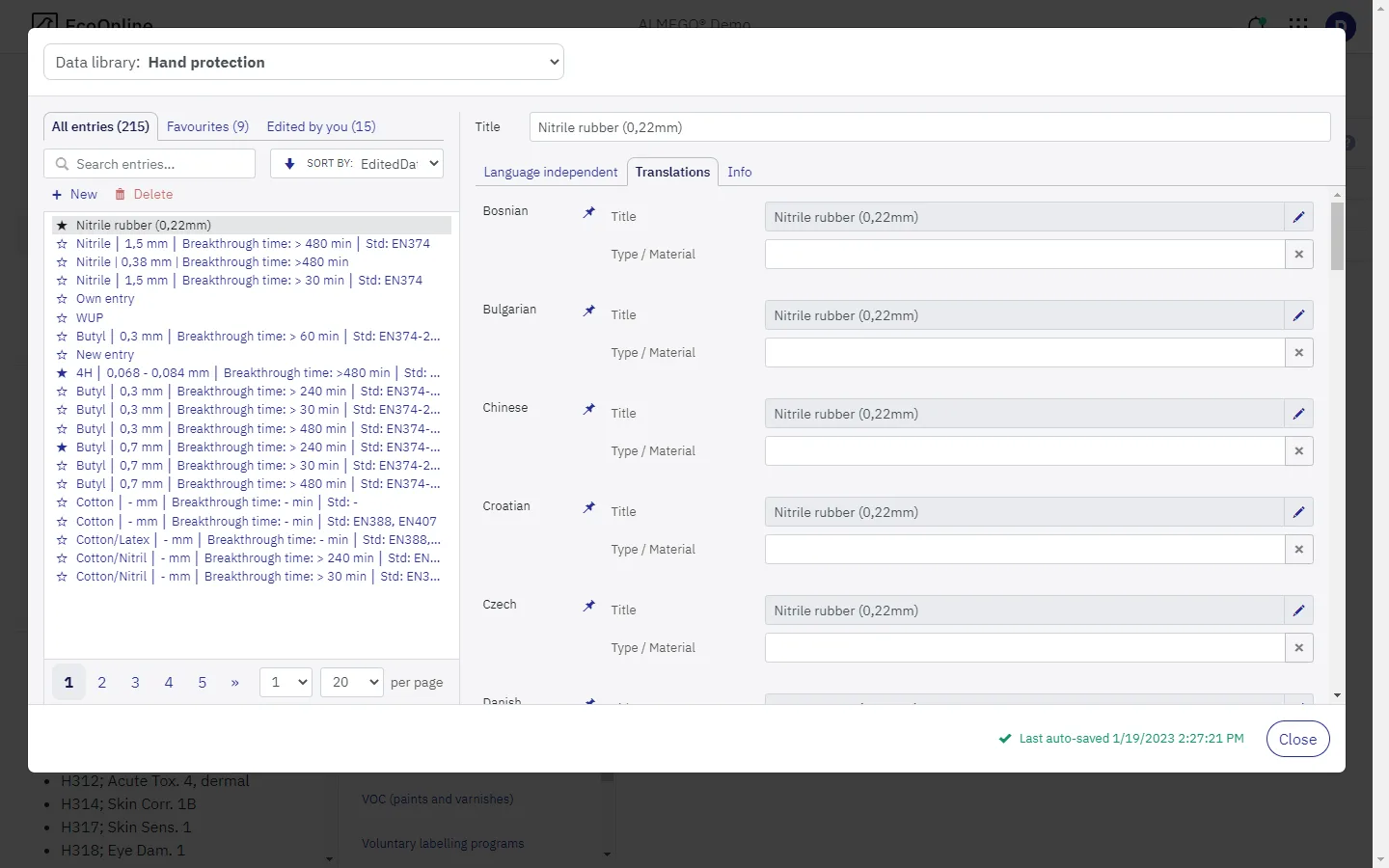Image resolution: width=1389 pixels, height=868 pixels.
Task: Click the translations panel scrollbar thumb
Action: [x=1337, y=235]
